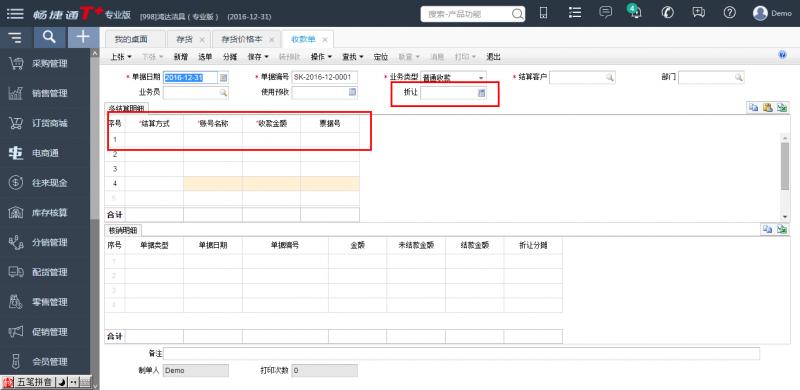
Task: Click the 折让分摊 column header
Action: [x=533, y=245]
